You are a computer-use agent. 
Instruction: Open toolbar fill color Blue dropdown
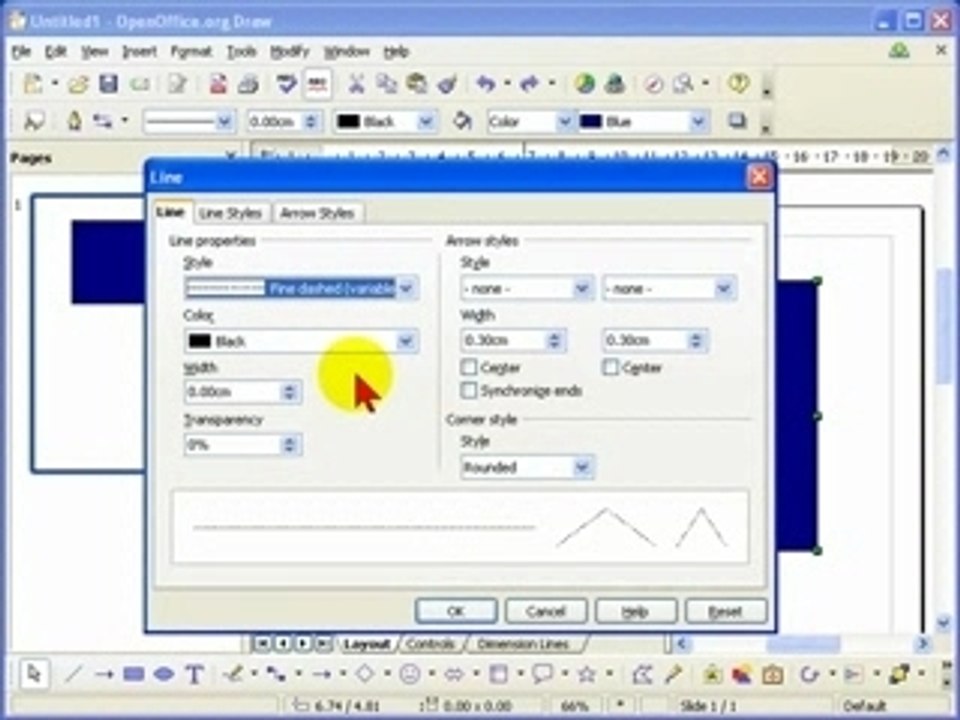[x=698, y=122]
